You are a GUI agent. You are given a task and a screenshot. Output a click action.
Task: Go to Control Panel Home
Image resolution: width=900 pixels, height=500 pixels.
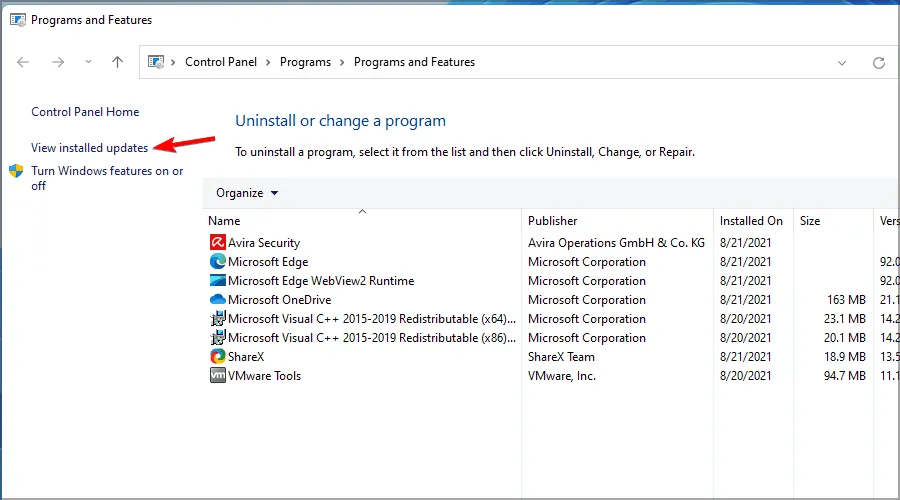pos(85,112)
